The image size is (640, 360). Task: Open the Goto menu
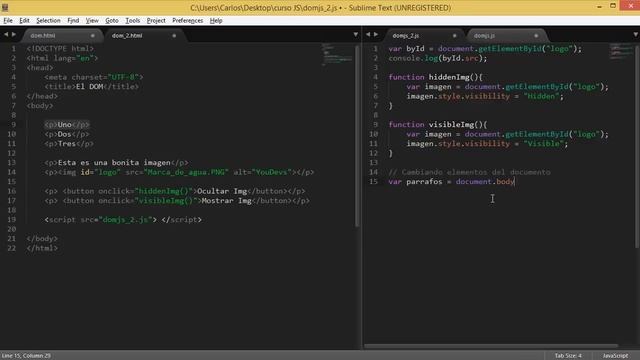[x=111, y=20]
